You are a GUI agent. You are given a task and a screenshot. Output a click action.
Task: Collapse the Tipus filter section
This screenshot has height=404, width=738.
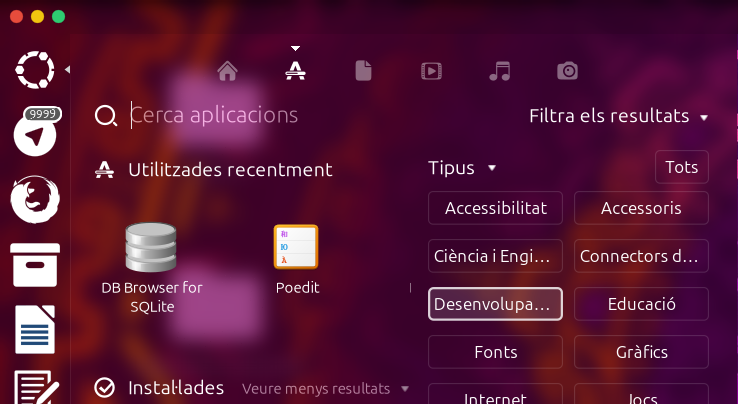click(462, 168)
